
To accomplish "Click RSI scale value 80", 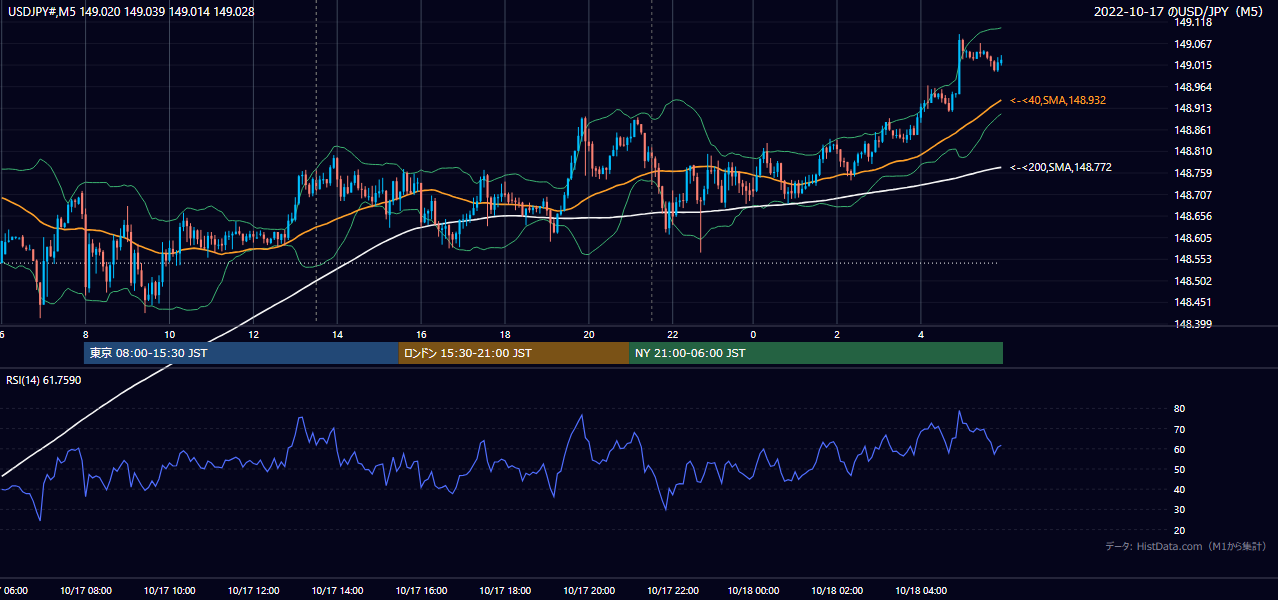I will [1180, 409].
